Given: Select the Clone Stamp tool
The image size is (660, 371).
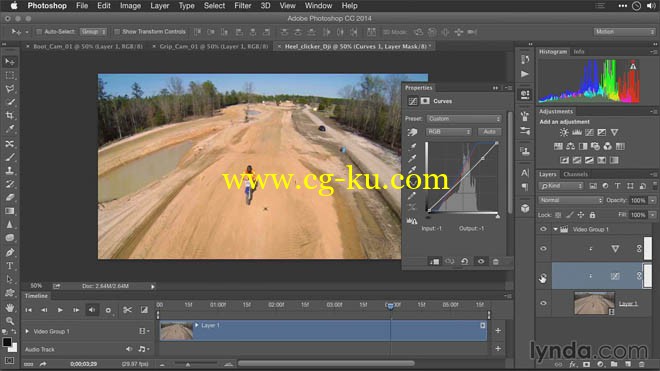Looking at the screenshot, I should [x=9, y=171].
